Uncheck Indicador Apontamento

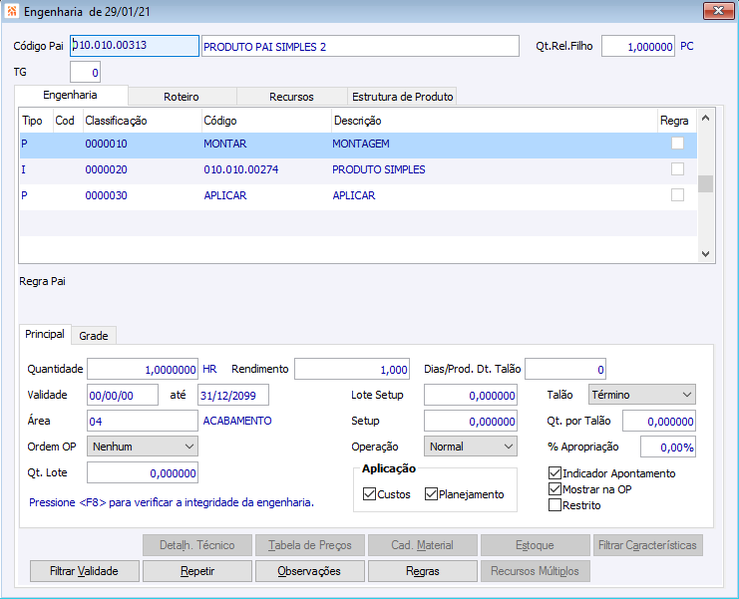(555, 473)
